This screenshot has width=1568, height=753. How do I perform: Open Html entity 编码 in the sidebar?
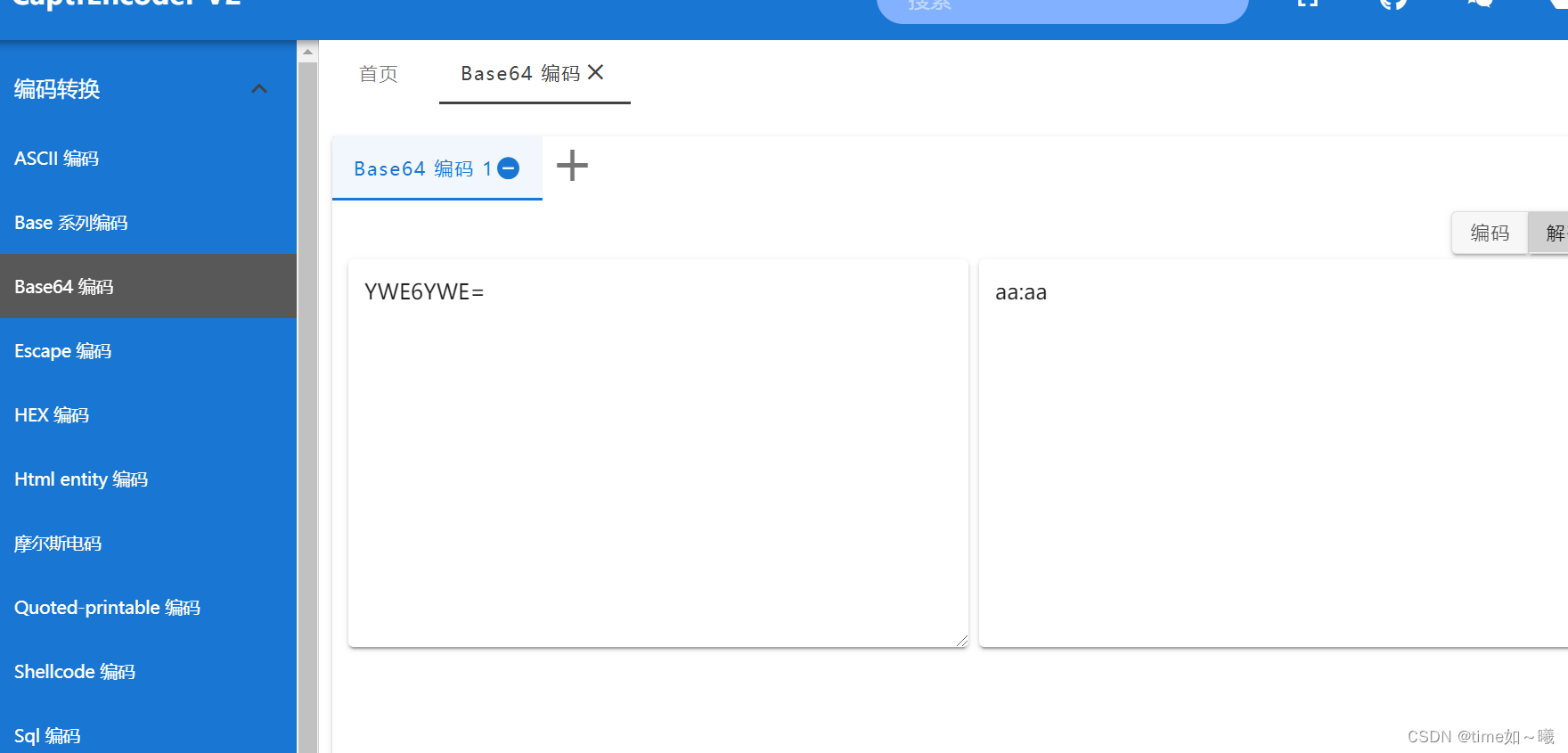point(148,479)
